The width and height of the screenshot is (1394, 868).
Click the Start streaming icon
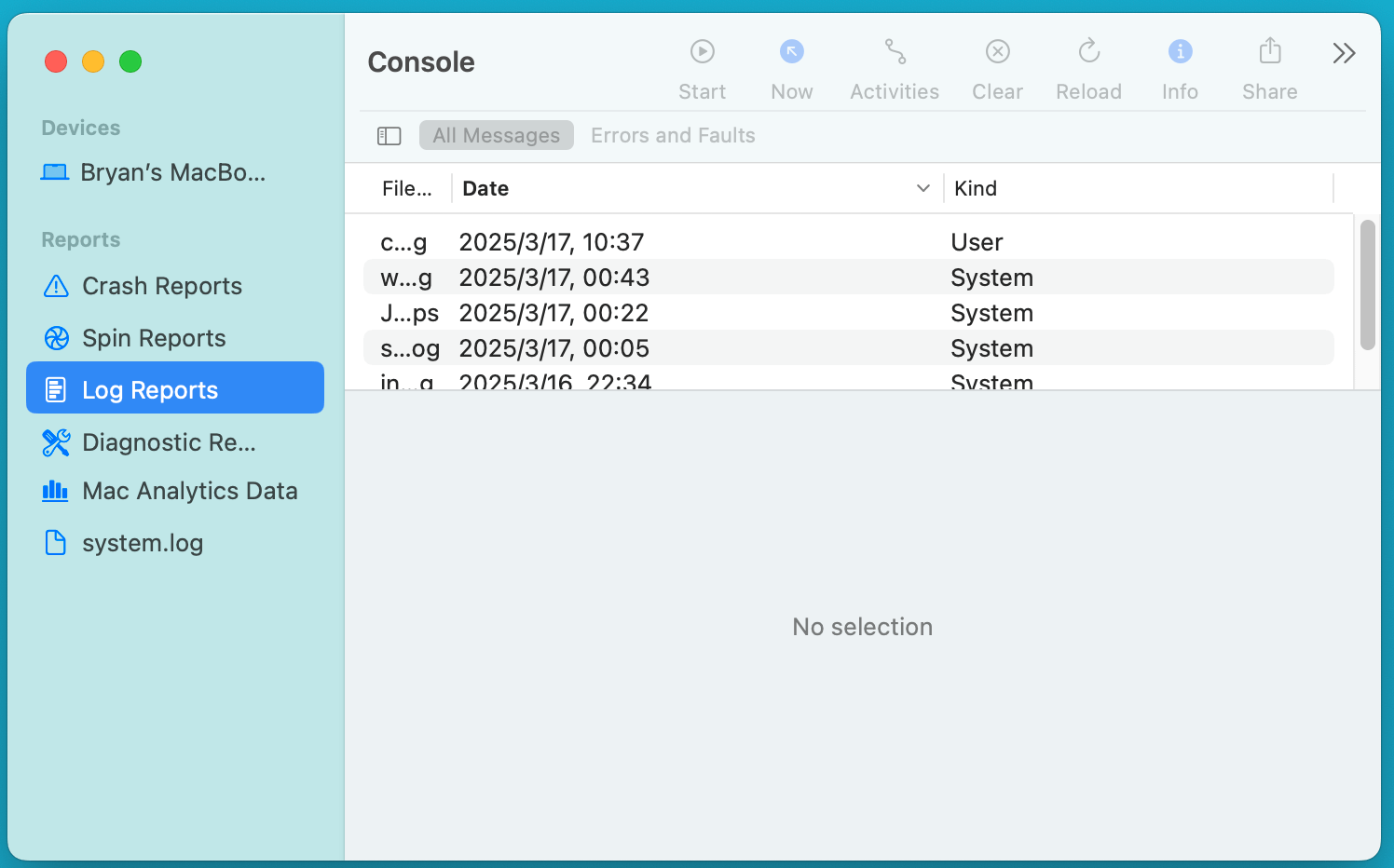(x=702, y=52)
